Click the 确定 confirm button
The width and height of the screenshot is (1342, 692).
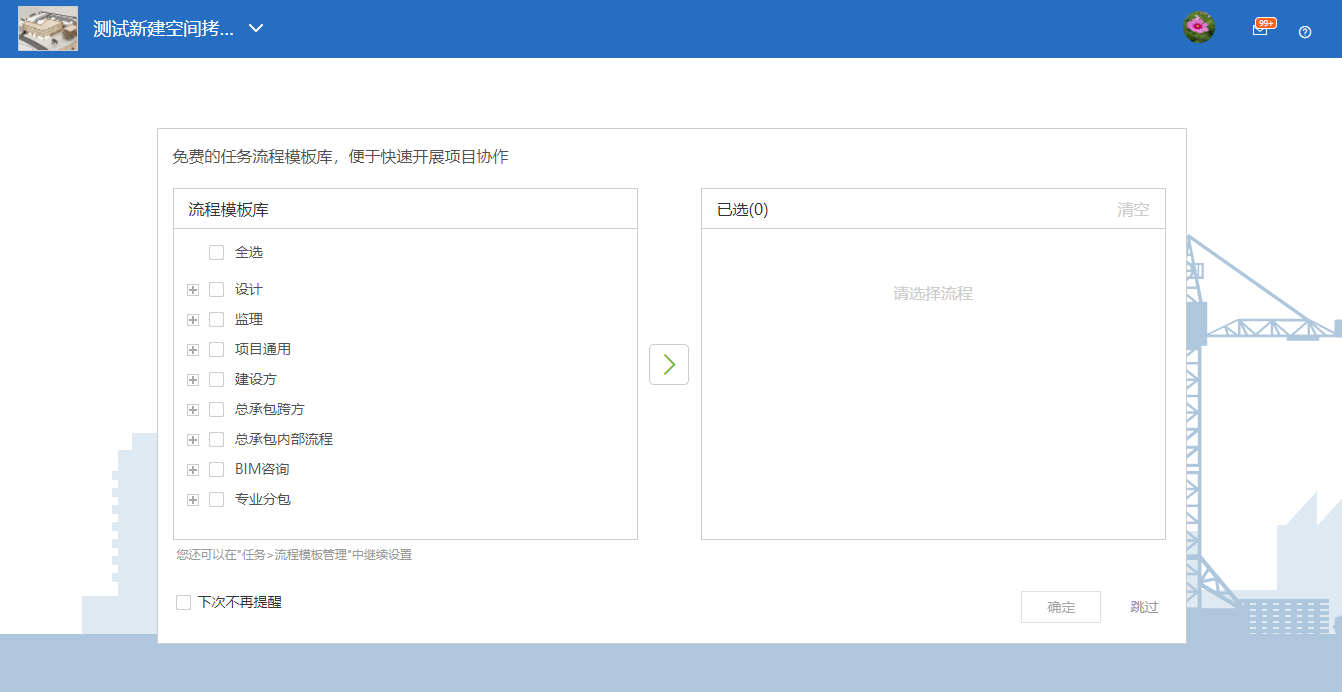(x=1060, y=607)
